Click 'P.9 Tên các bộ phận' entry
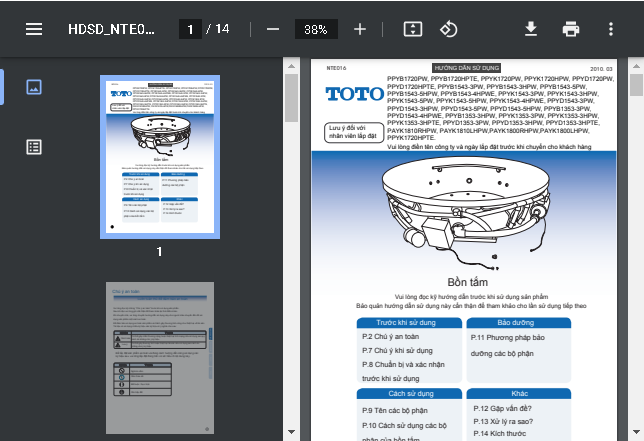The height and width of the screenshot is (441, 644). click(x=395, y=411)
